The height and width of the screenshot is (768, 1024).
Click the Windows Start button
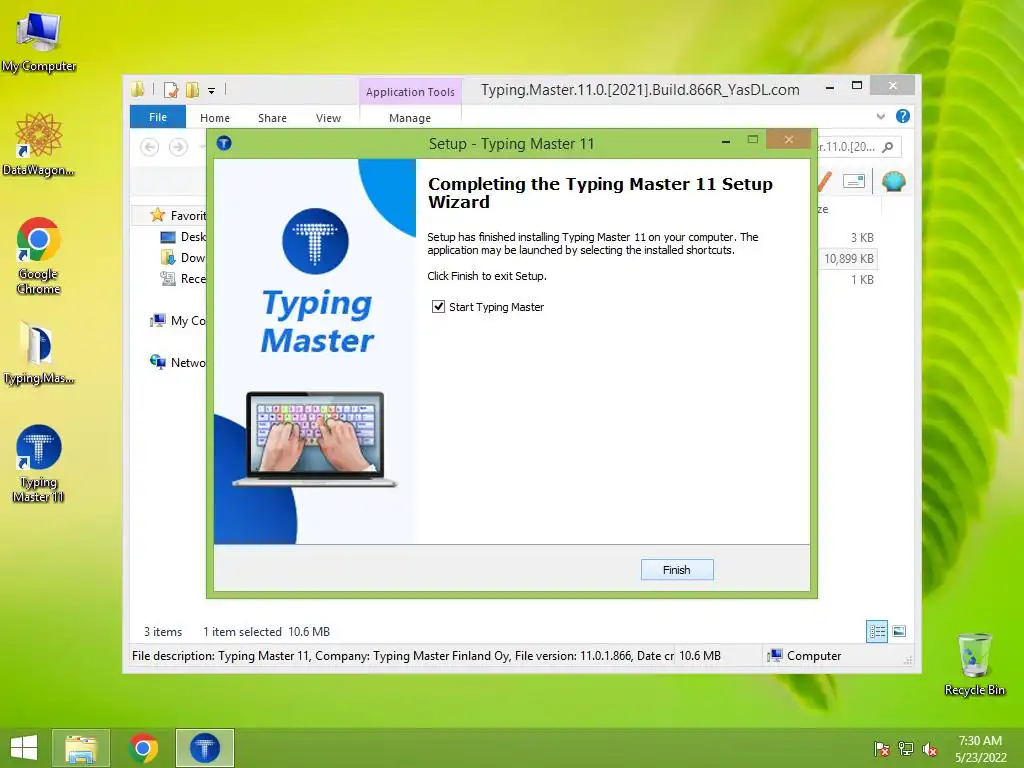[x=24, y=748]
